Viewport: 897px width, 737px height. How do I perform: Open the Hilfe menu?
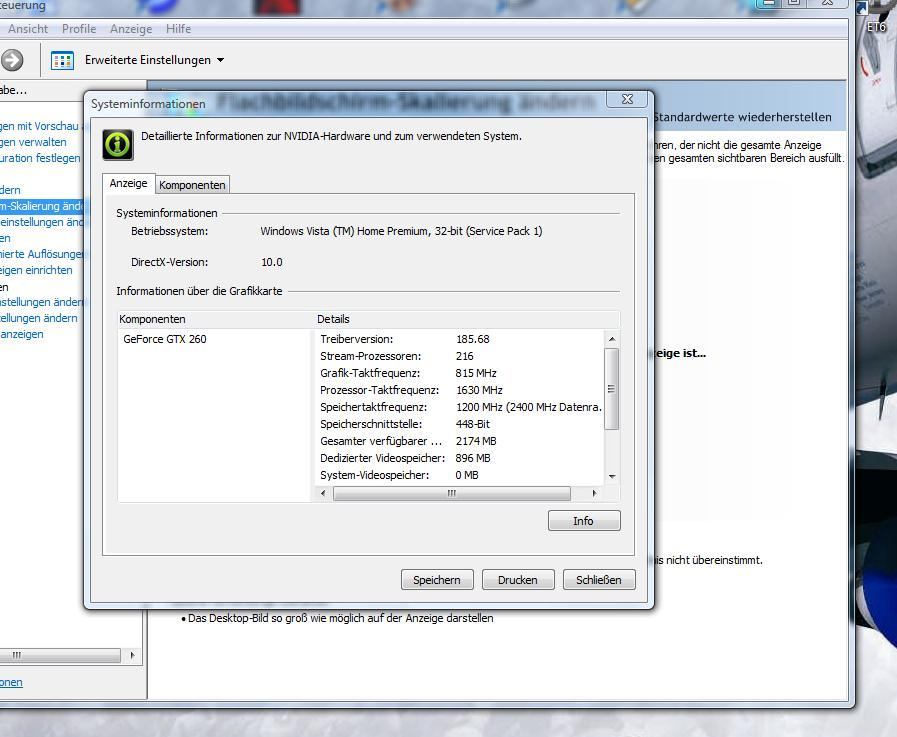coord(178,29)
